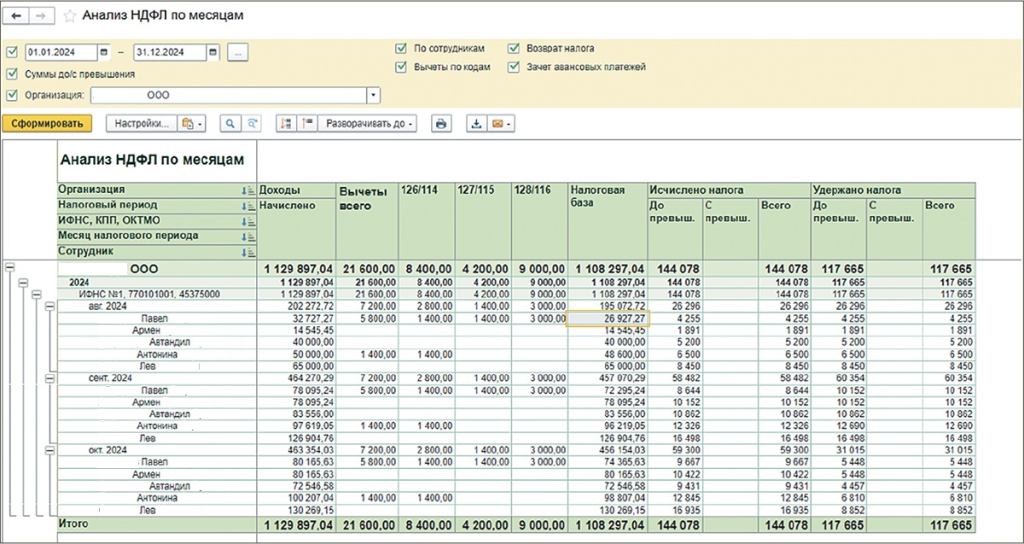Open the email send options arrow
The width and height of the screenshot is (1024, 544).
(x=509, y=123)
